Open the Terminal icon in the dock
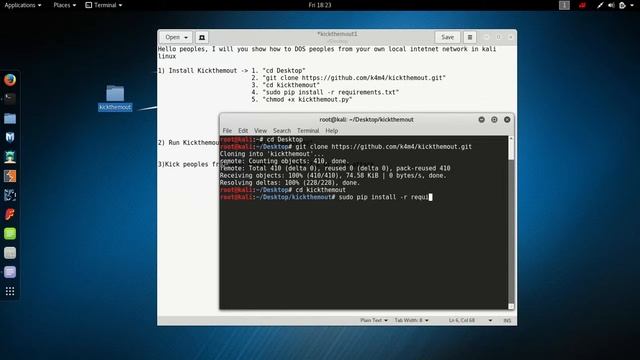This screenshot has width=640, height=360. (x=10, y=98)
